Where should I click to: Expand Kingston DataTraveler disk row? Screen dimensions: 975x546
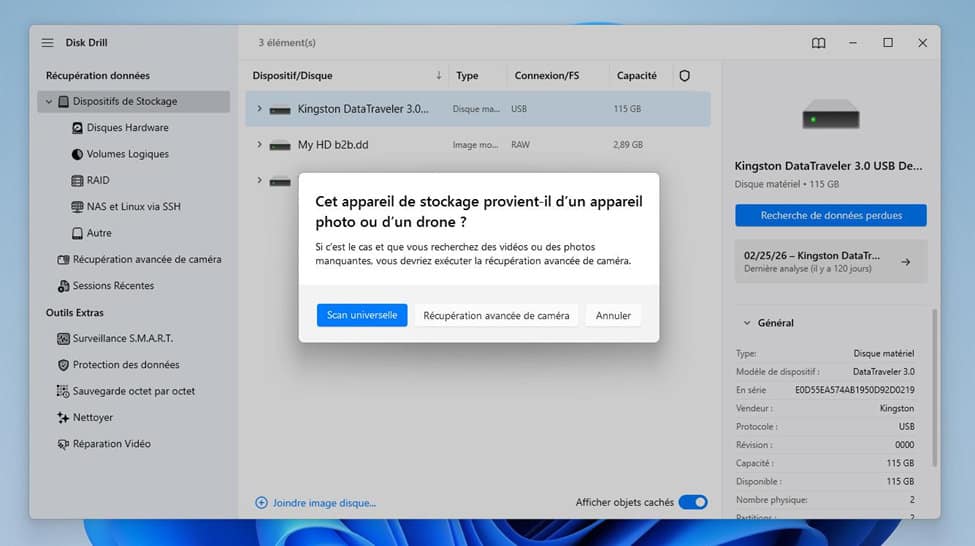(259, 109)
